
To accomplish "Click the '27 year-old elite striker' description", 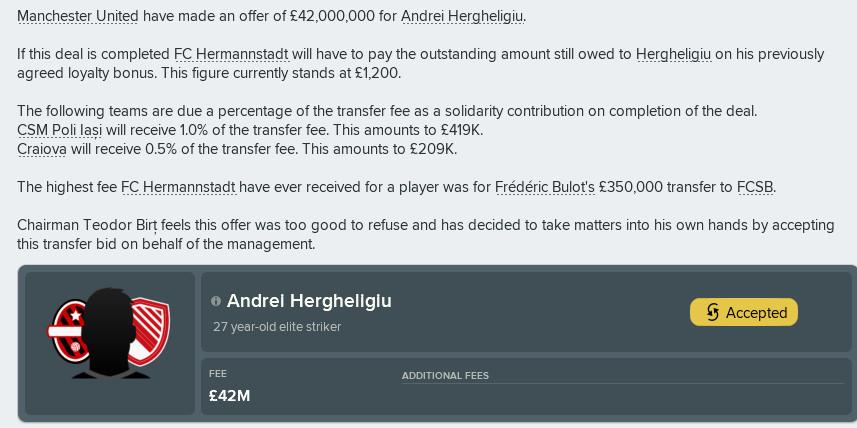I will tap(277, 327).
